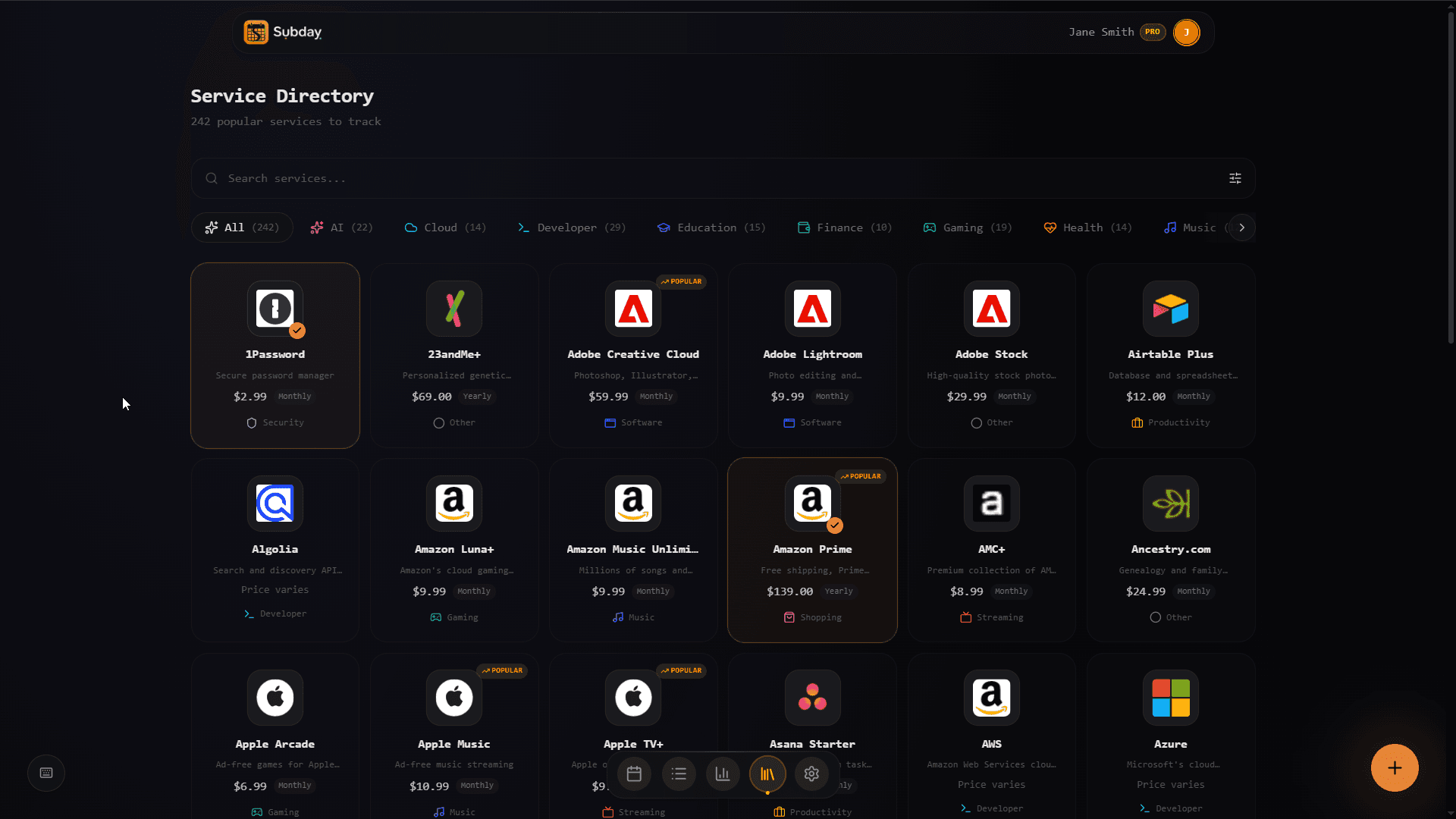1456x819 pixels.
Task: Click the Jane Smith name
Action: pos(1101,32)
